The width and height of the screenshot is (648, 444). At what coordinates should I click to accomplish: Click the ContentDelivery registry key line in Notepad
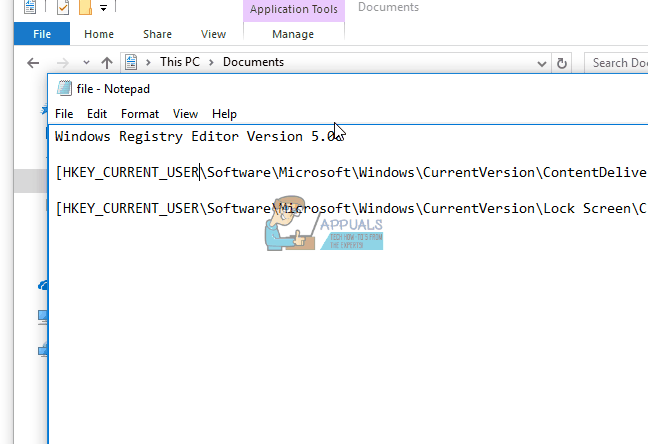351,172
